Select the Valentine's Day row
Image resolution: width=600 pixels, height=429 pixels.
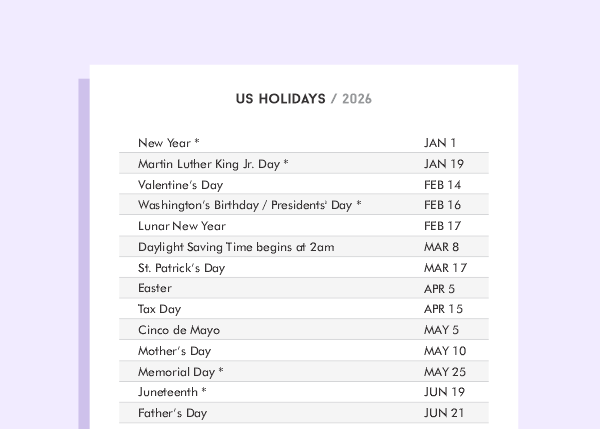pyautogui.click(x=180, y=185)
